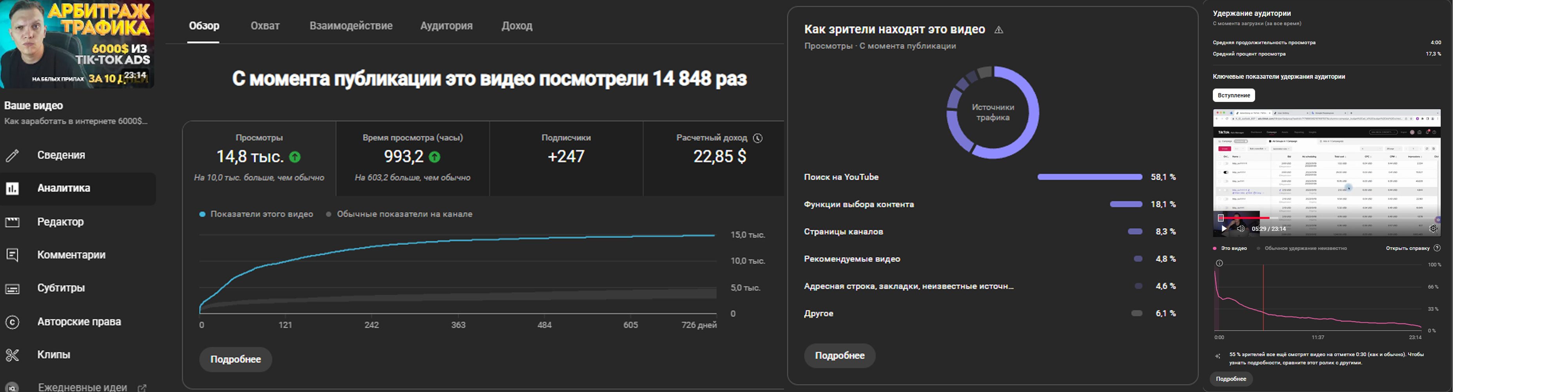Open the Комментарии sidebar icon

(12, 255)
